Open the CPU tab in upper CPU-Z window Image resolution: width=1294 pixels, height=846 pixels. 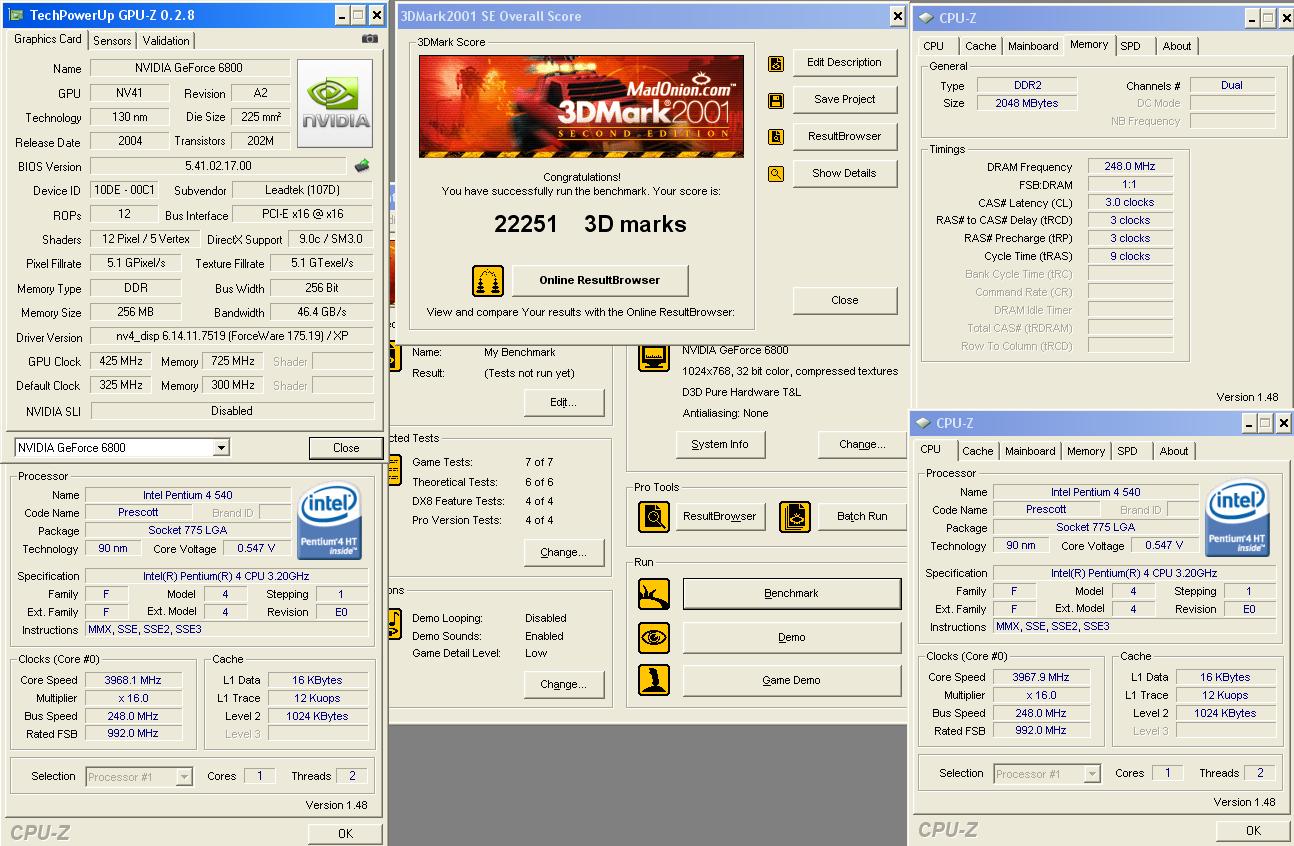click(x=934, y=46)
